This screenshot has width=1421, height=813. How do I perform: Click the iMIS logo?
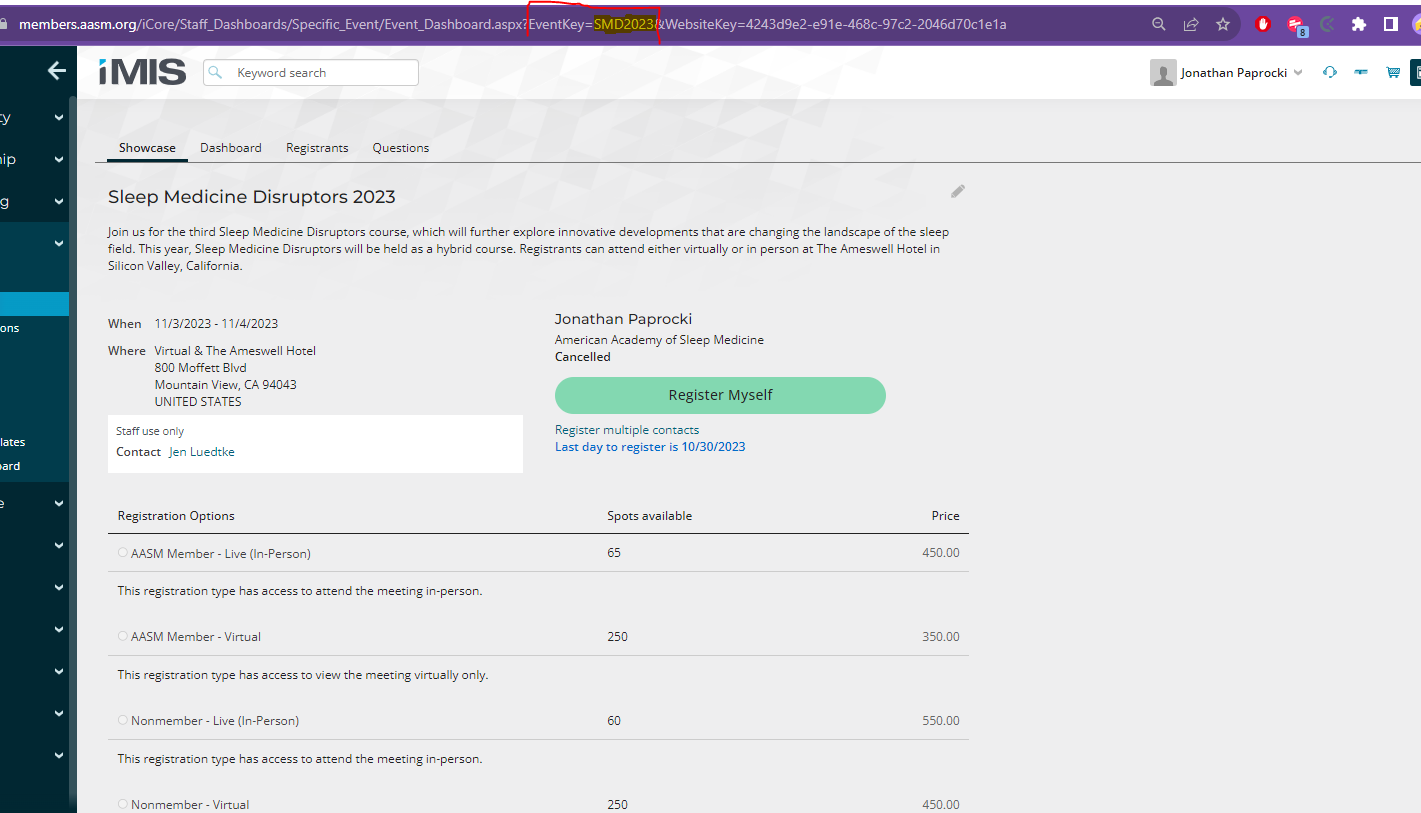pos(142,72)
